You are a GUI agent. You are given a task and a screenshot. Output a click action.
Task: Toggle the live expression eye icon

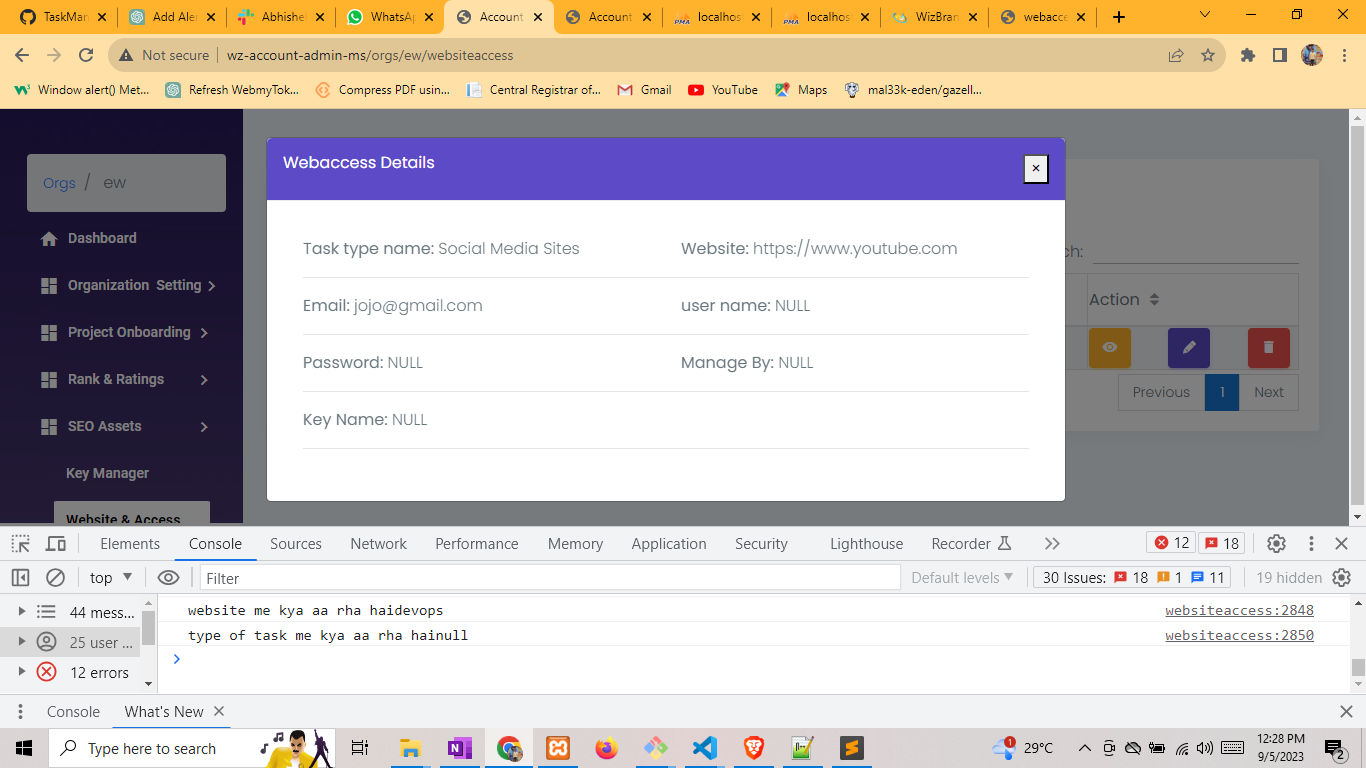tap(168, 578)
